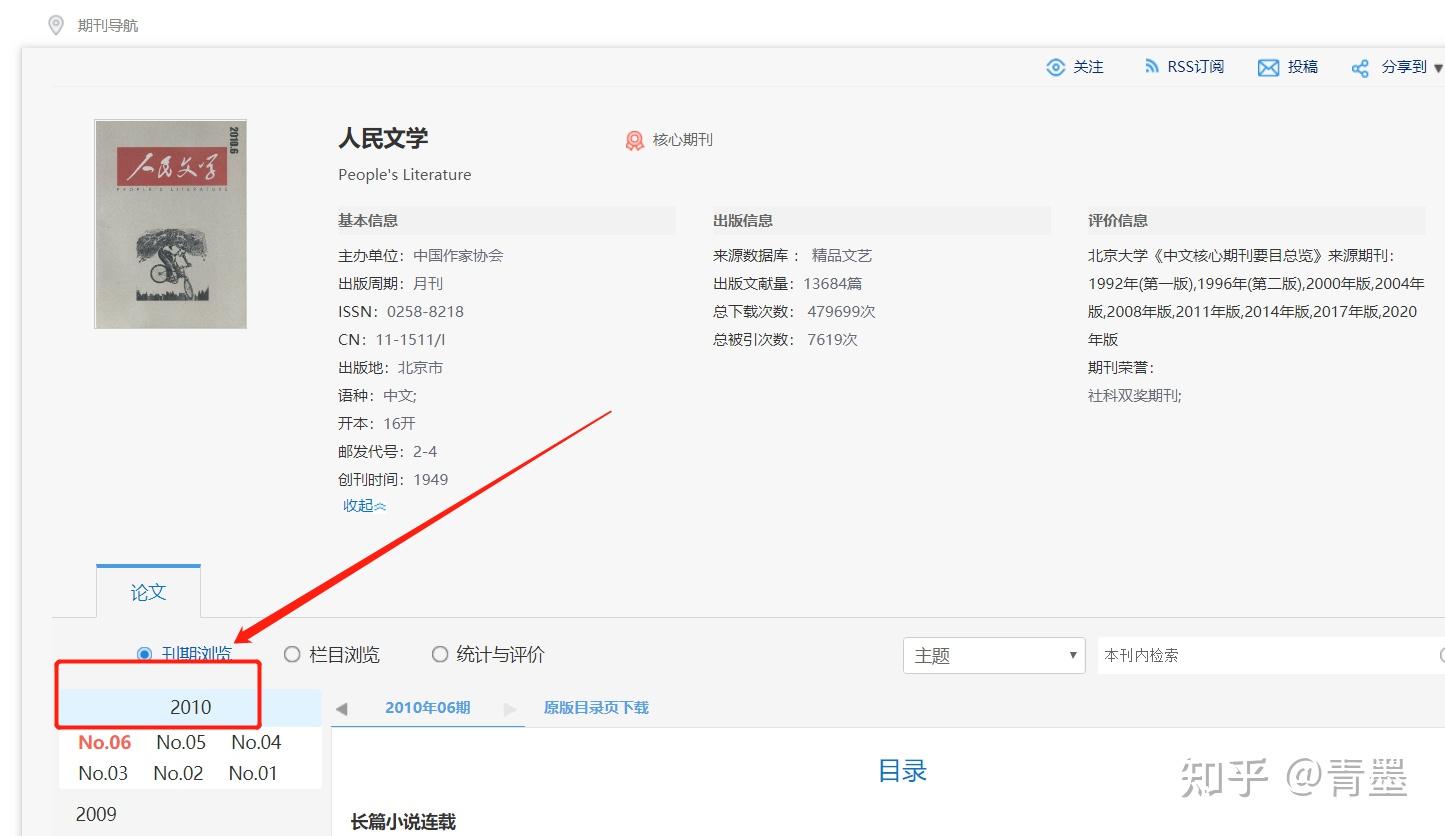Click the 分享到 share icon
The height and width of the screenshot is (836, 1445).
tap(1360, 66)
